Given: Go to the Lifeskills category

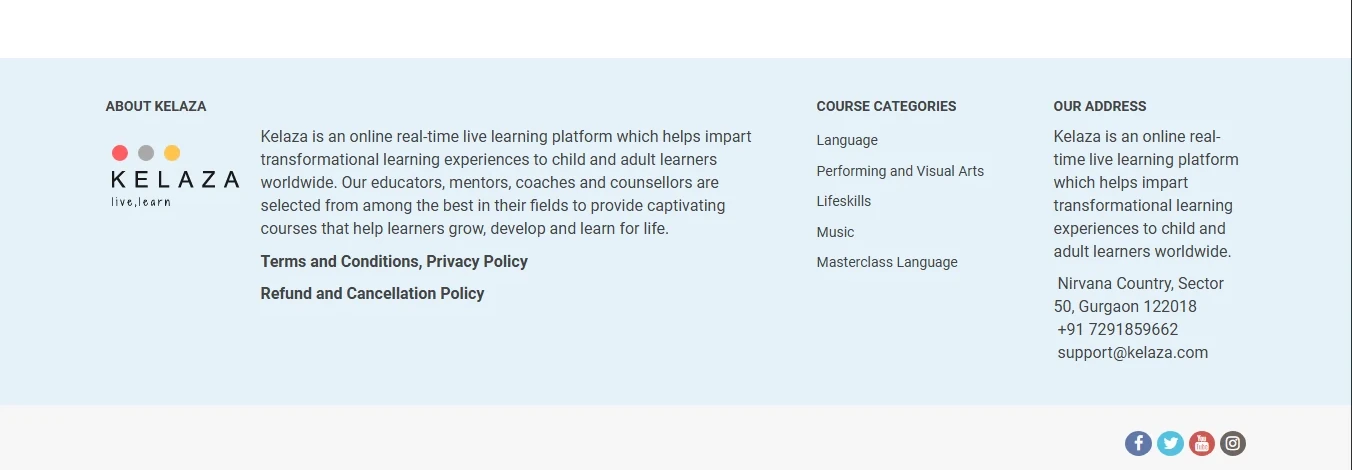Looking at the screenshot, I should [844, 201].
